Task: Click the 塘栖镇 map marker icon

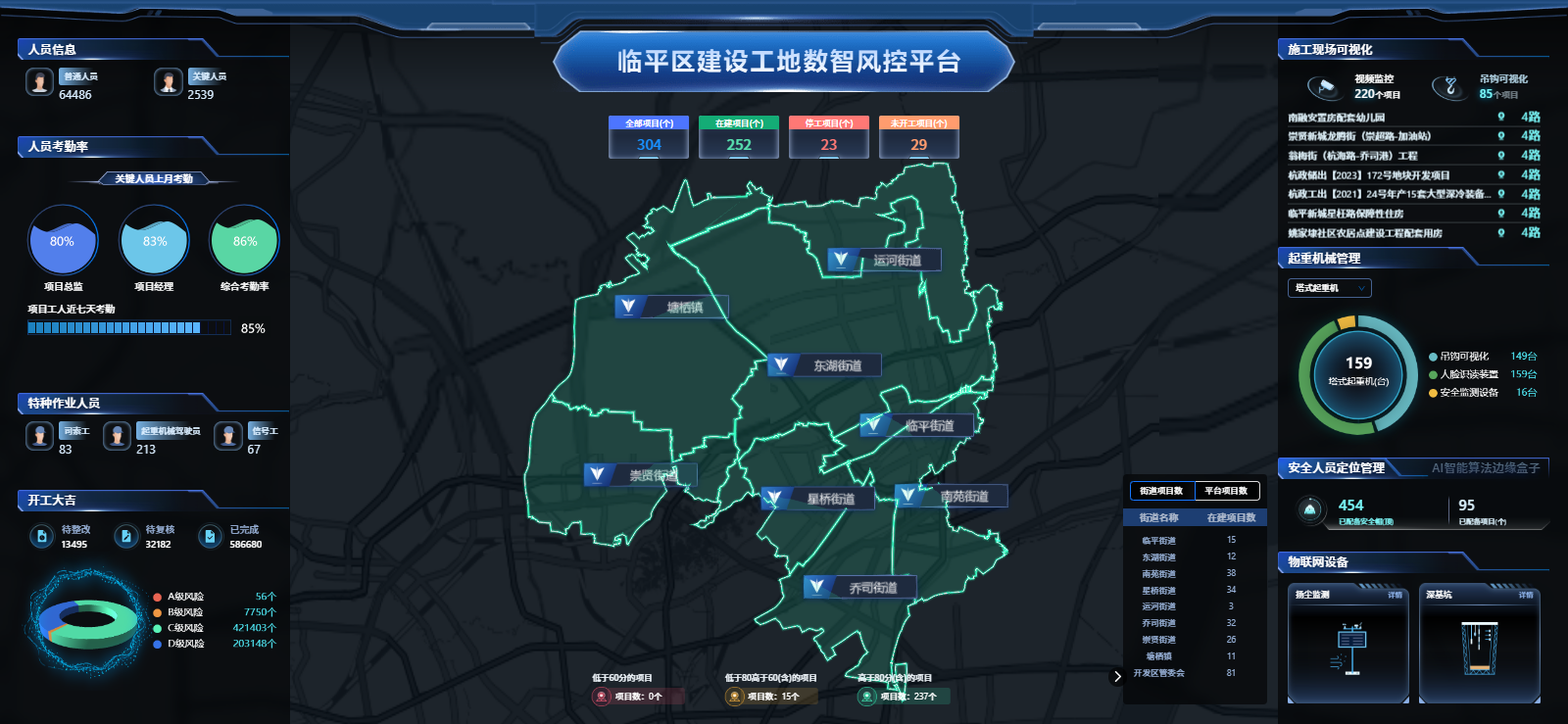Action: pos(628,307)
